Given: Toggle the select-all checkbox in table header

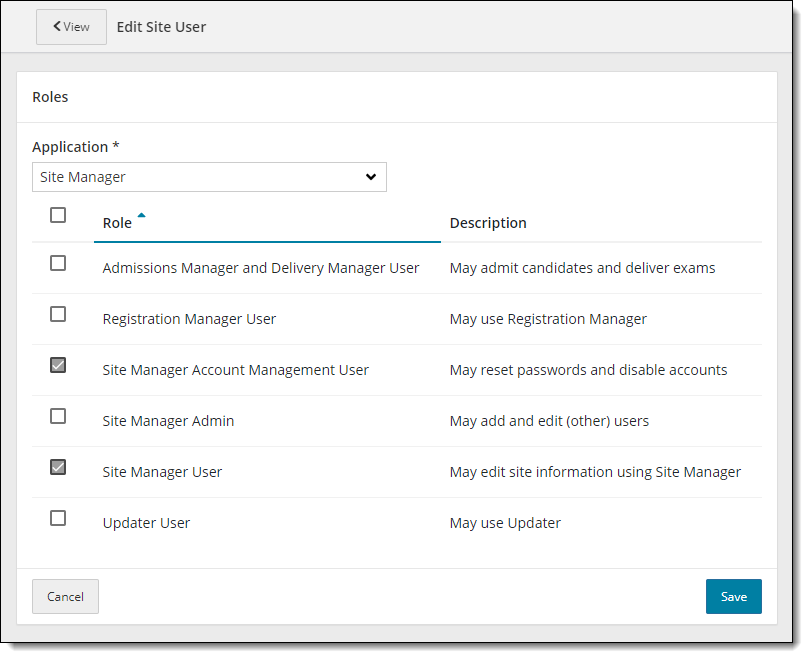Looking at the screenshot, I should click(x=57, y=215).
